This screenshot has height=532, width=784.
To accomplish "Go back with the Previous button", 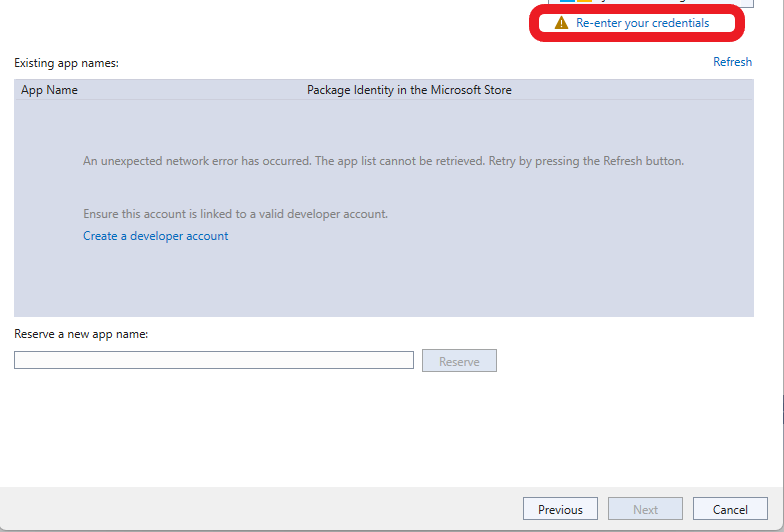I will click(560, 509).
